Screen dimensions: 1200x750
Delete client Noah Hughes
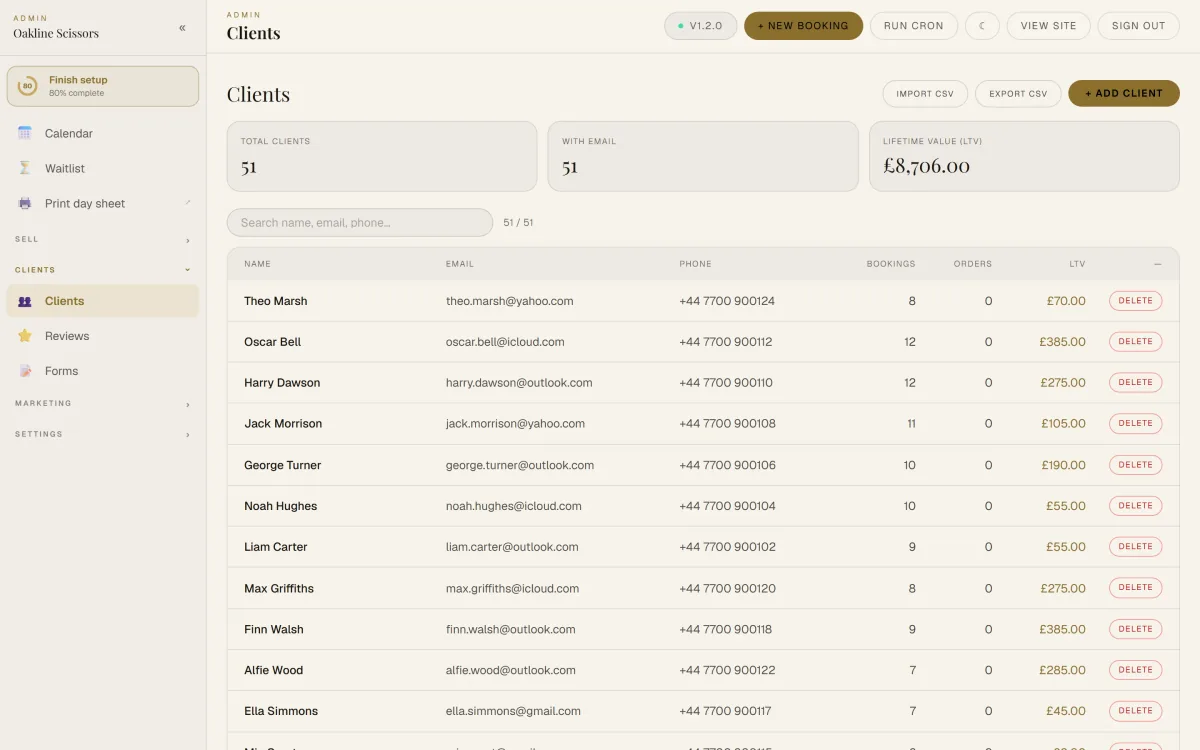(1136, 506)
